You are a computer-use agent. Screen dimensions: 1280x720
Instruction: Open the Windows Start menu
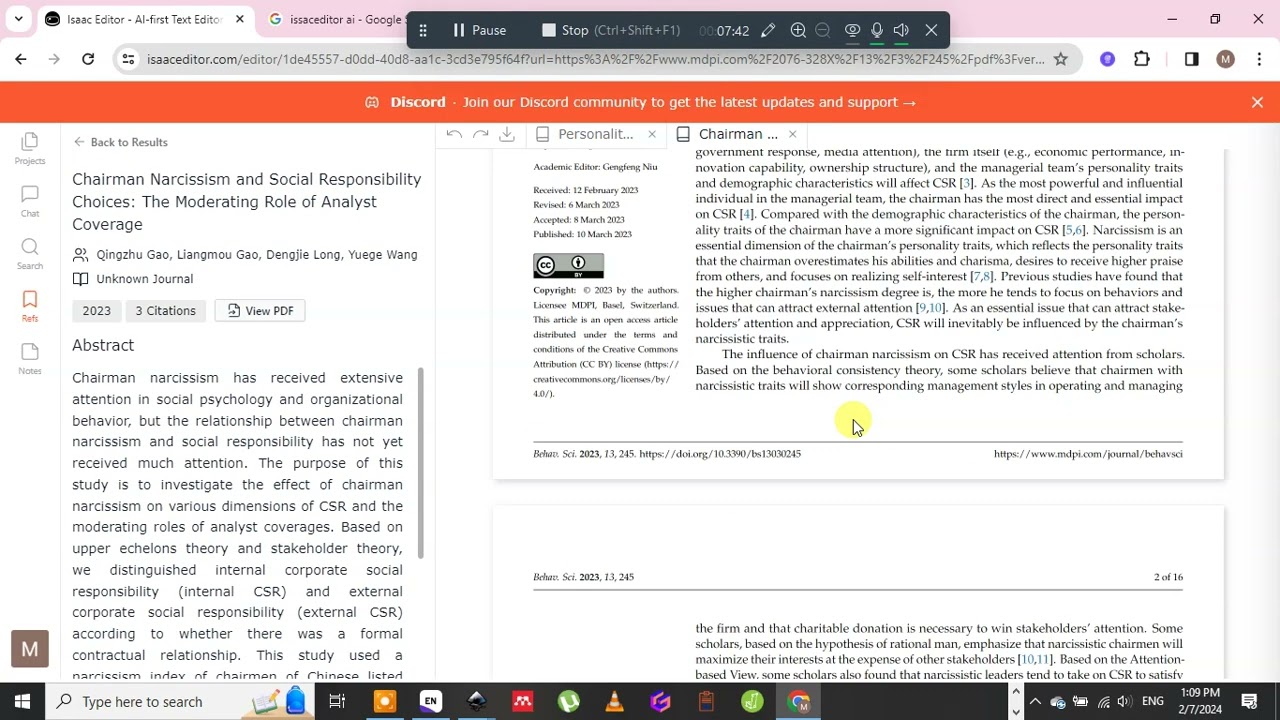[x=22, y=702]
